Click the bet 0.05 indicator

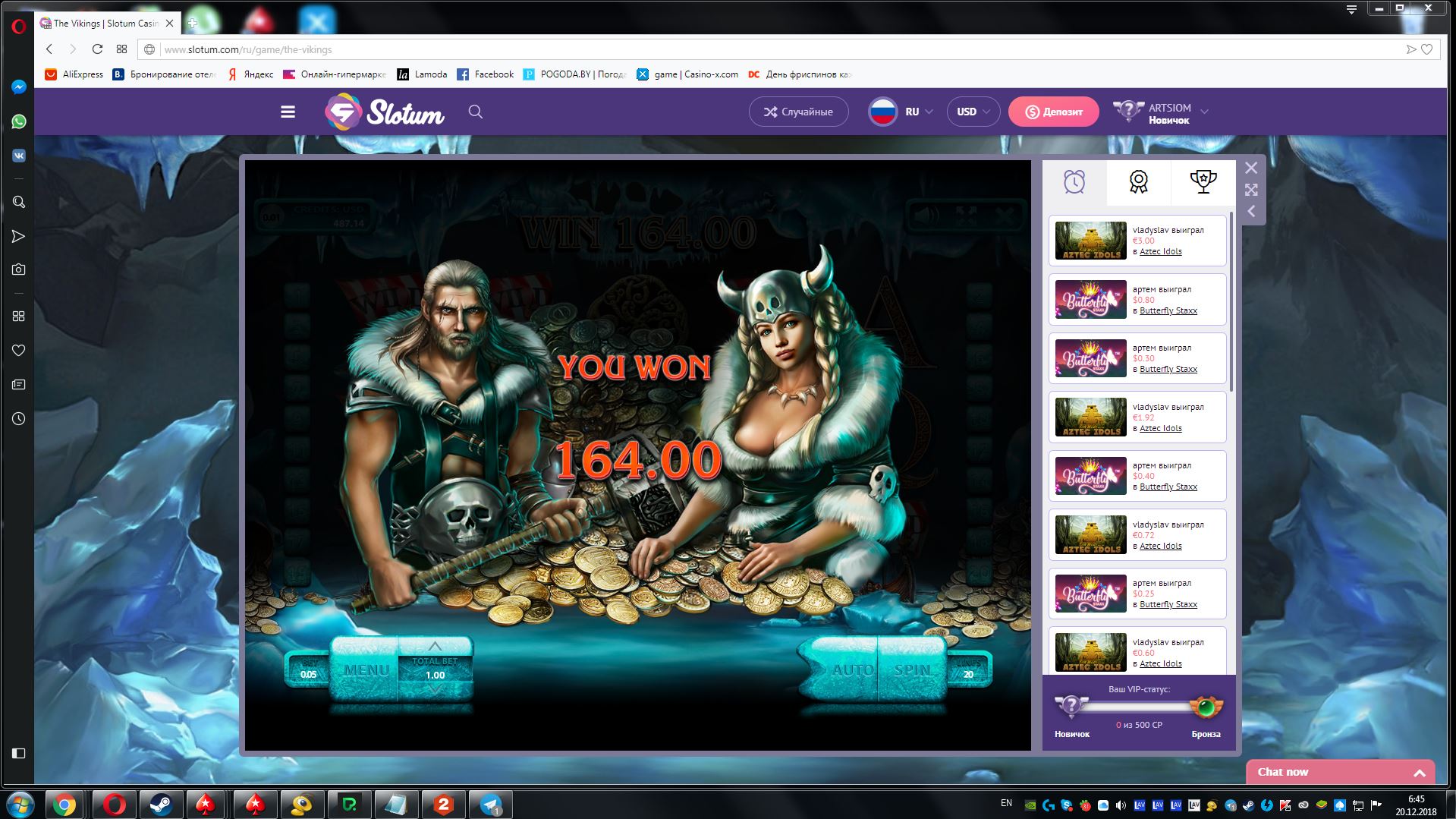point(308,669)
